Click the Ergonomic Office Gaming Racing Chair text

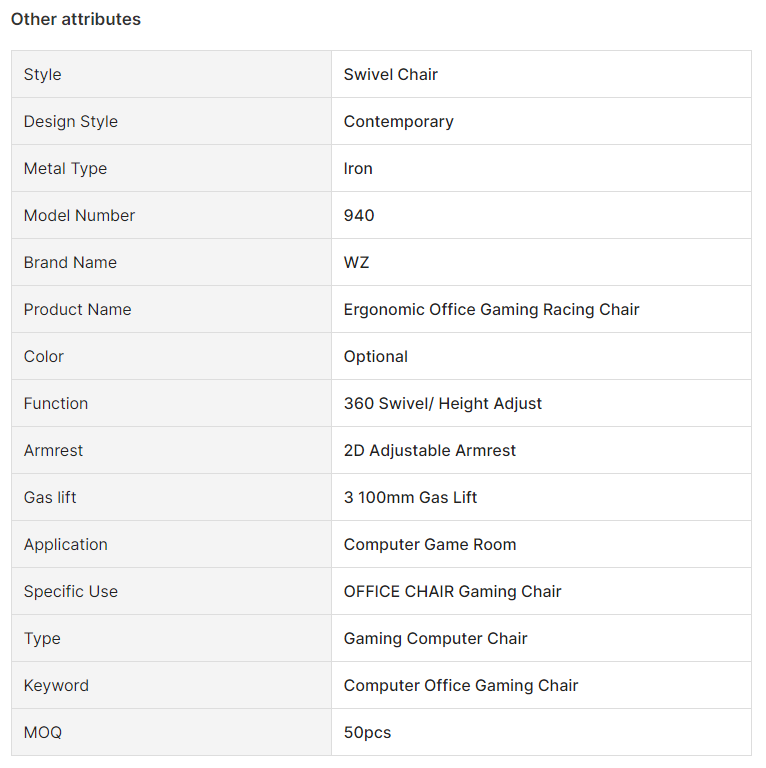pyautogui.click(x=491, y=310)
